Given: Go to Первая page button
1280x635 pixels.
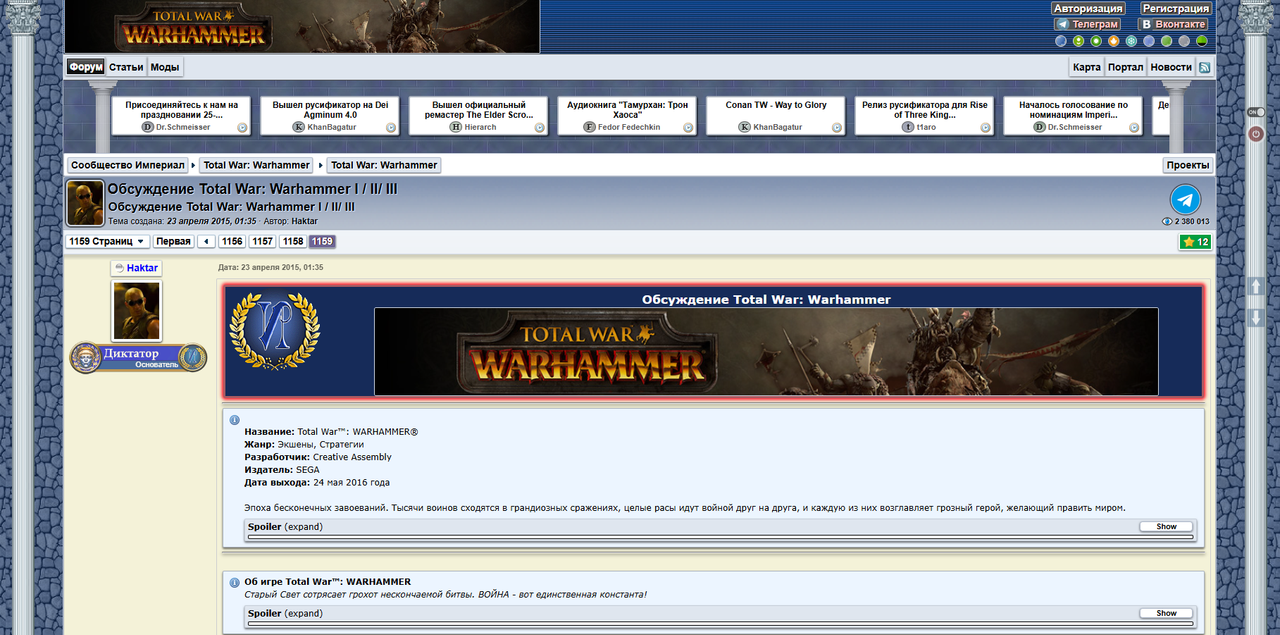Looking at the screenshot, I should pyautogui.click(x=174, y=242).
